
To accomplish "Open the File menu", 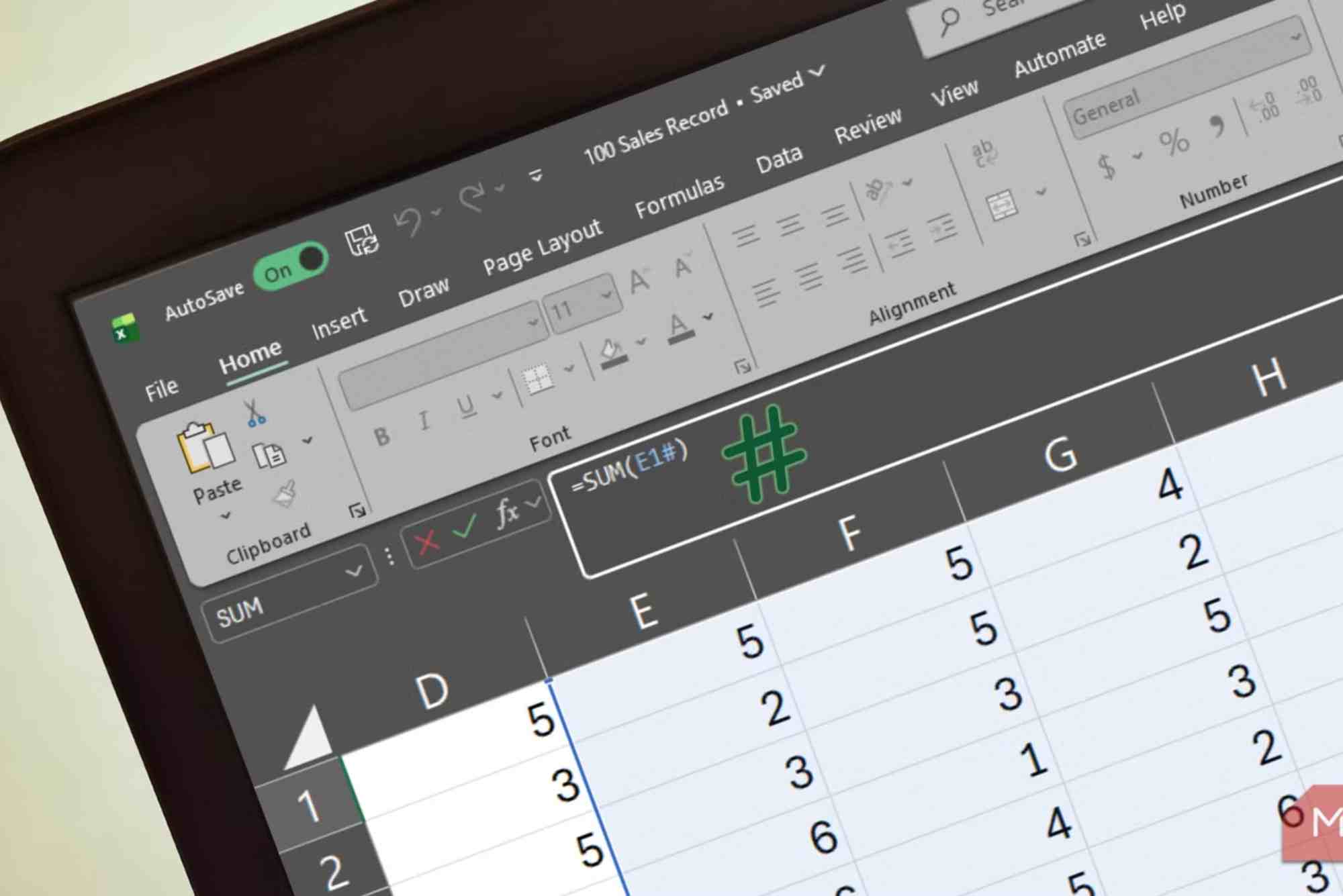I will pos(162,389).
